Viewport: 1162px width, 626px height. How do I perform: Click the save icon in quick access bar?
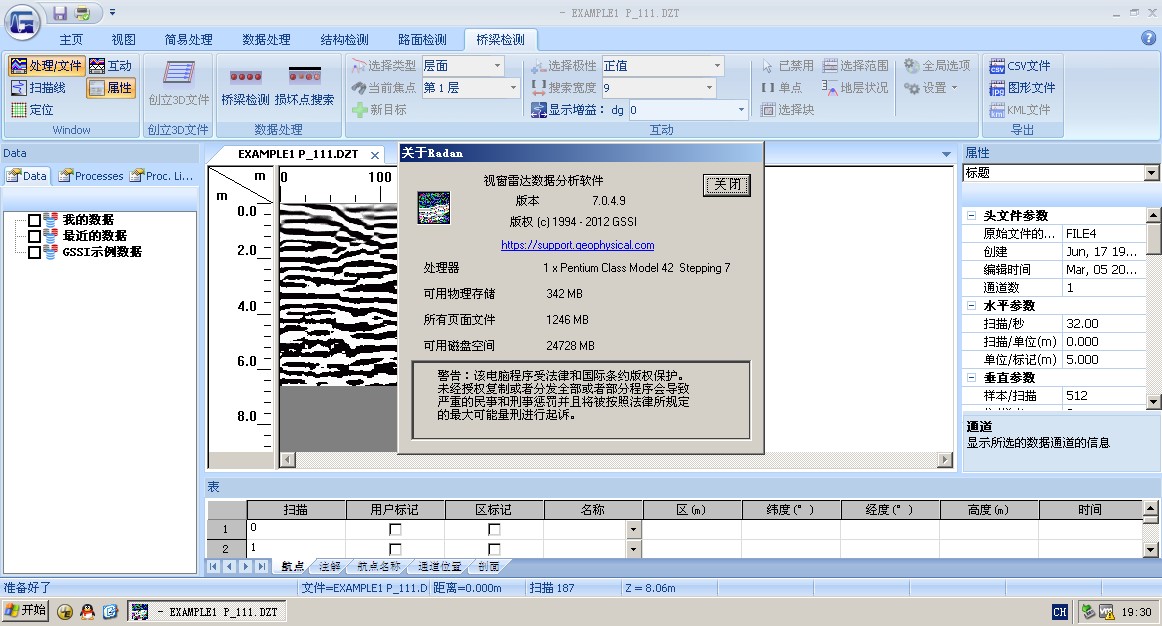click(x=60, y=13)
